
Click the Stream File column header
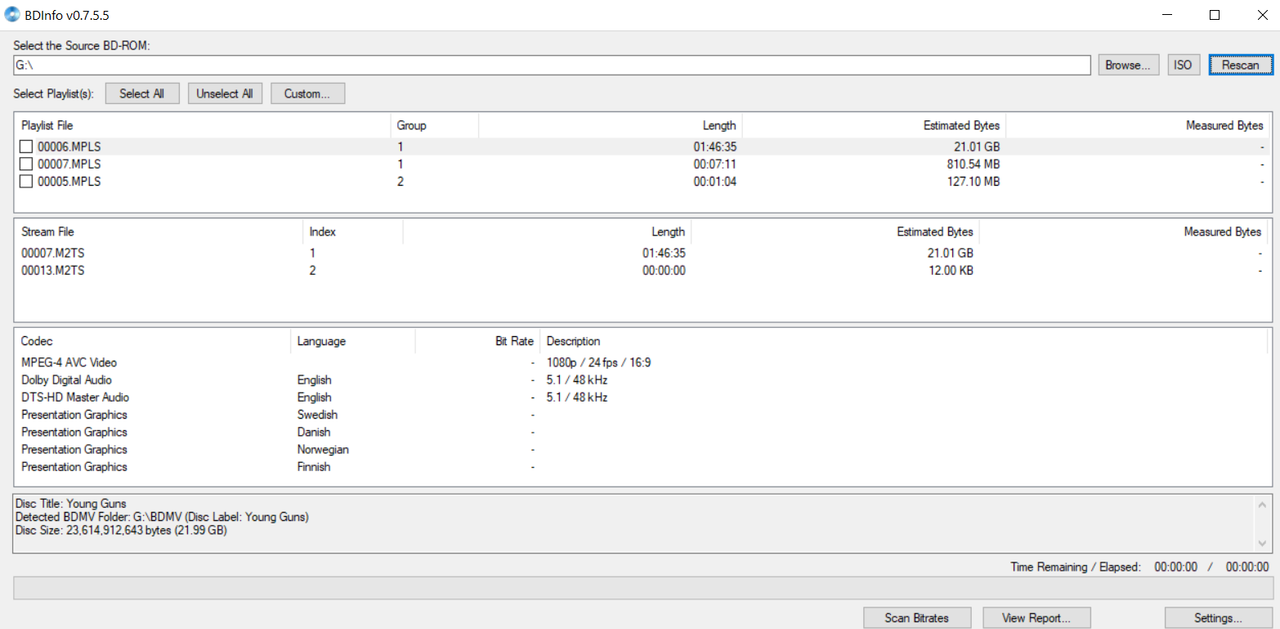(x=158, y=232)
